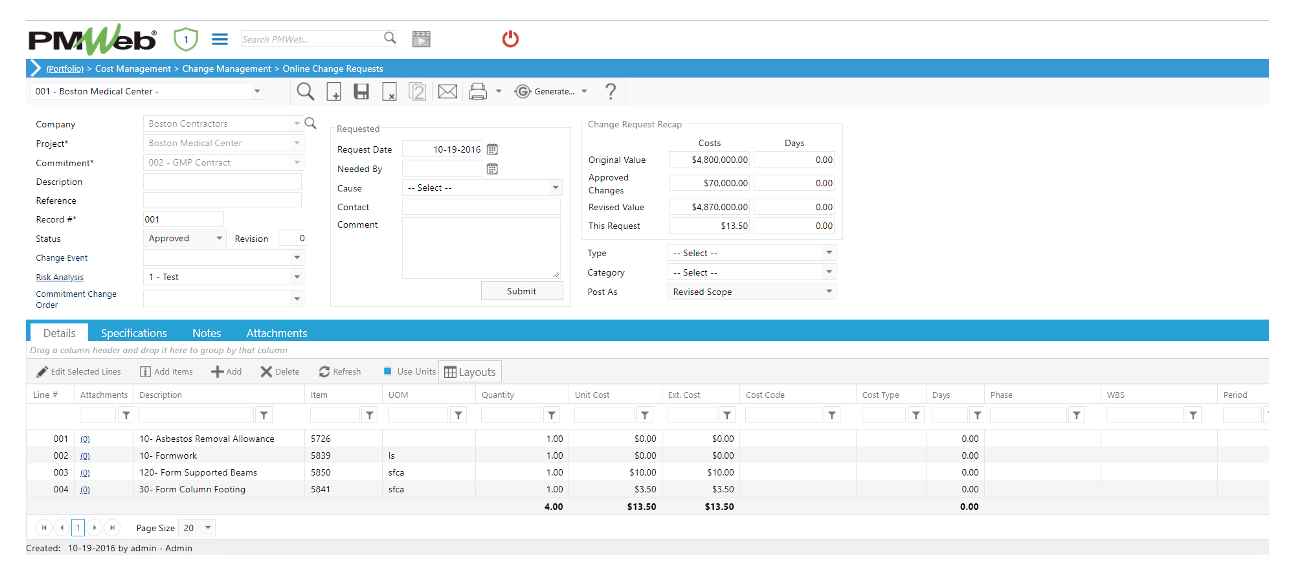Open the shield notification icon

coord(186,39)
